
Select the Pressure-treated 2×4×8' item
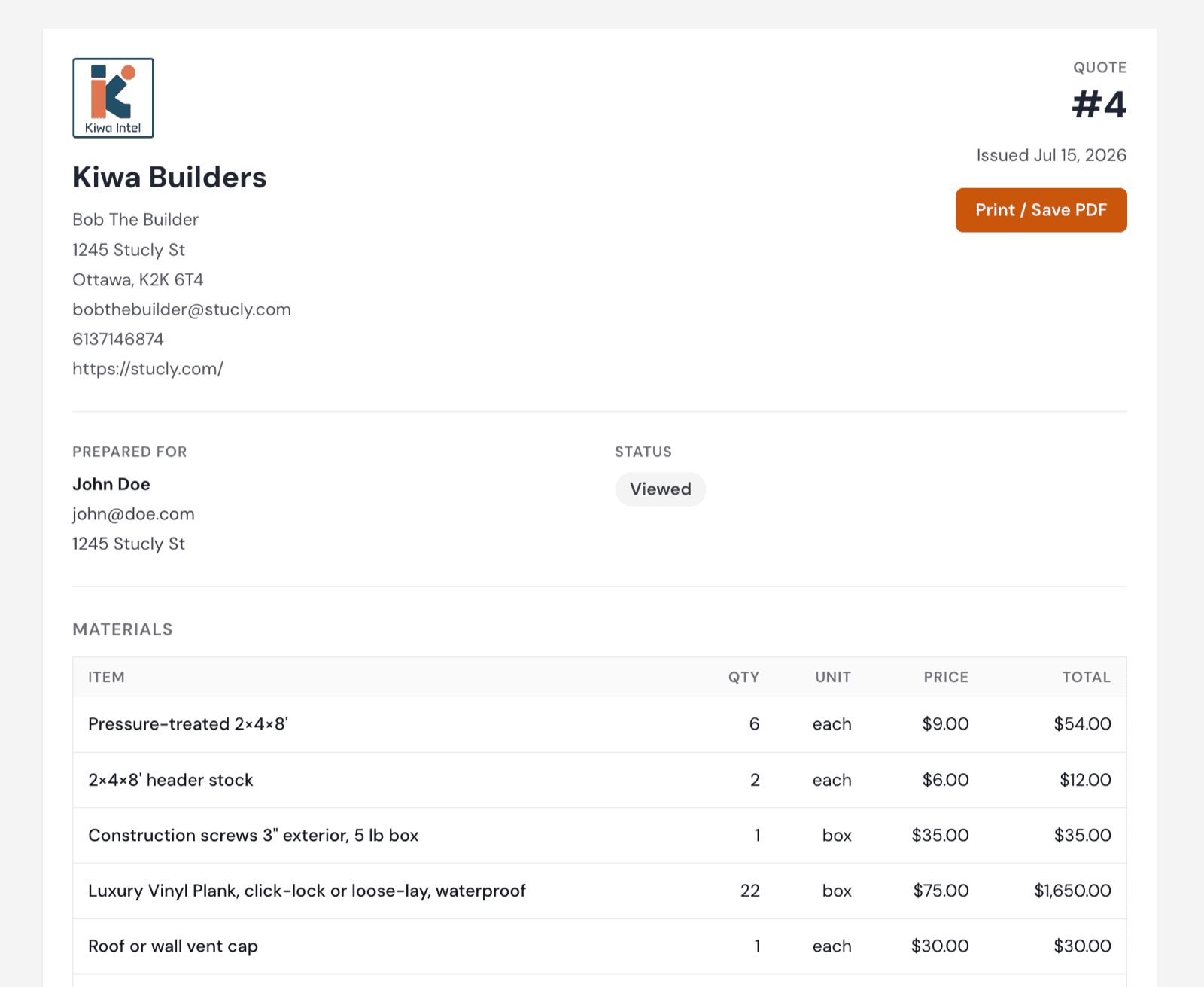[x=188, y=724]
